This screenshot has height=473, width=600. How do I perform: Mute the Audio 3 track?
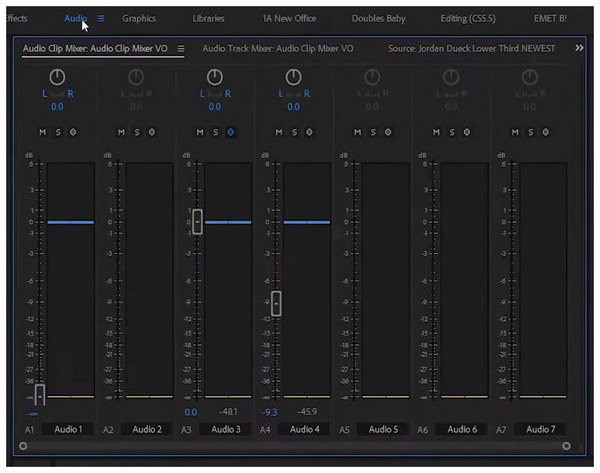coord(200,132)
